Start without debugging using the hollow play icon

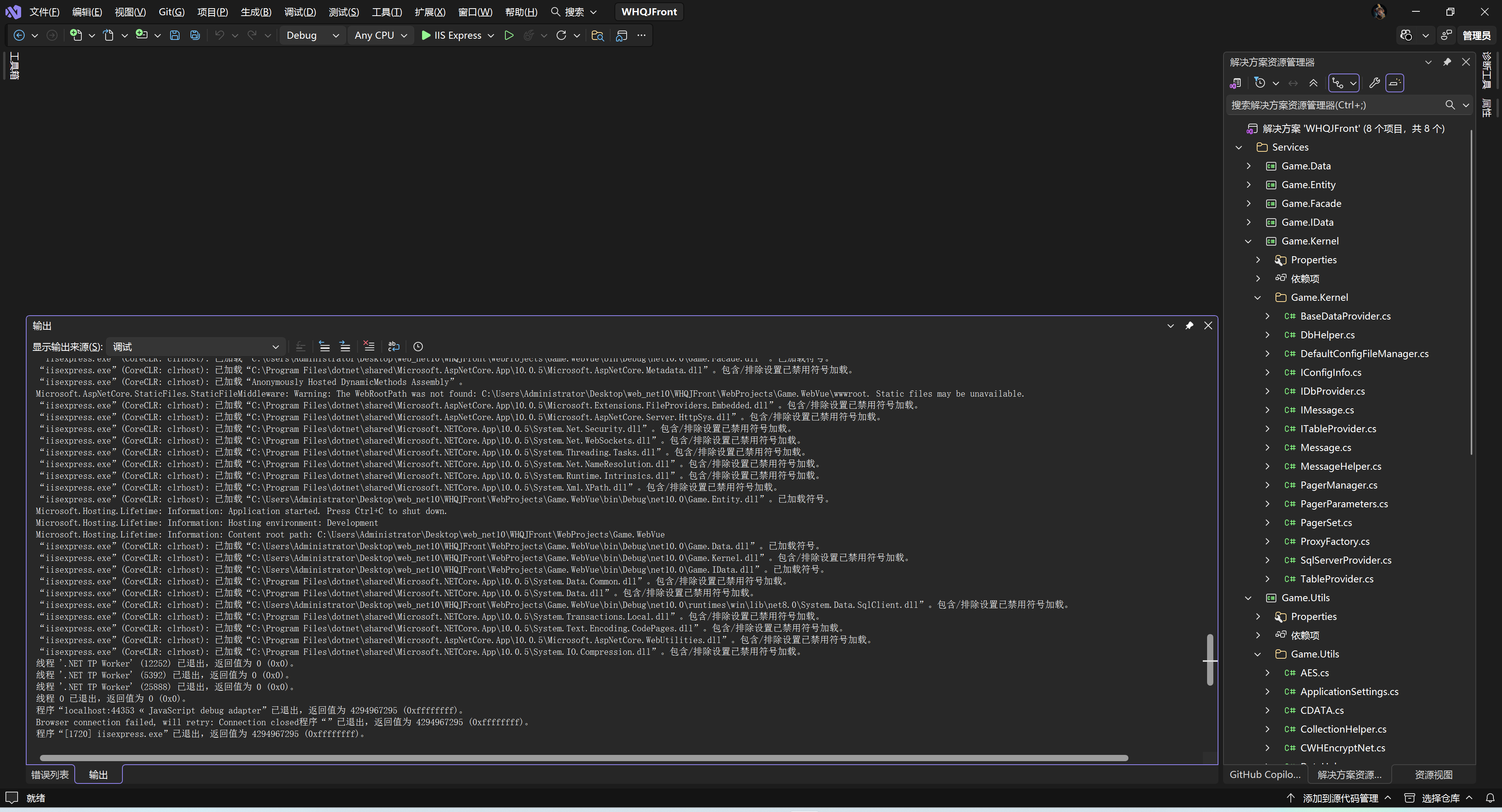pyautogui.click(x=509, y=36)
